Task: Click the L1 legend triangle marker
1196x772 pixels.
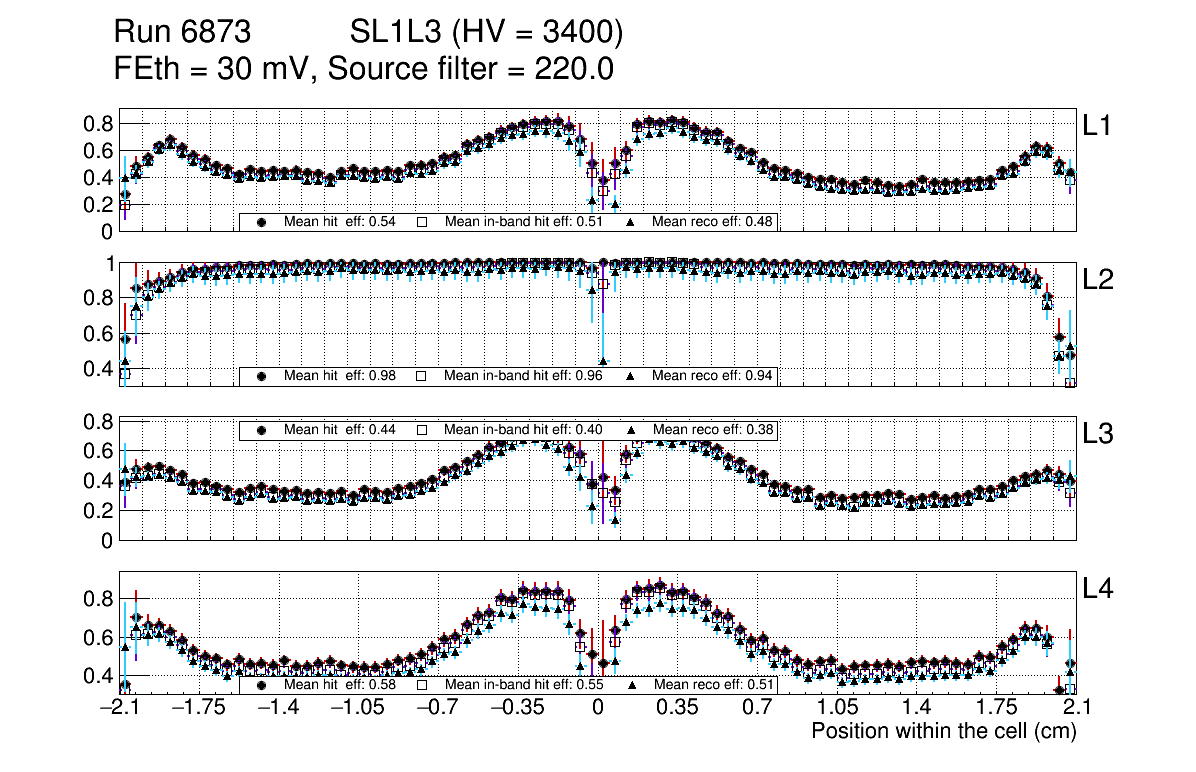Action: coord(632,222)
